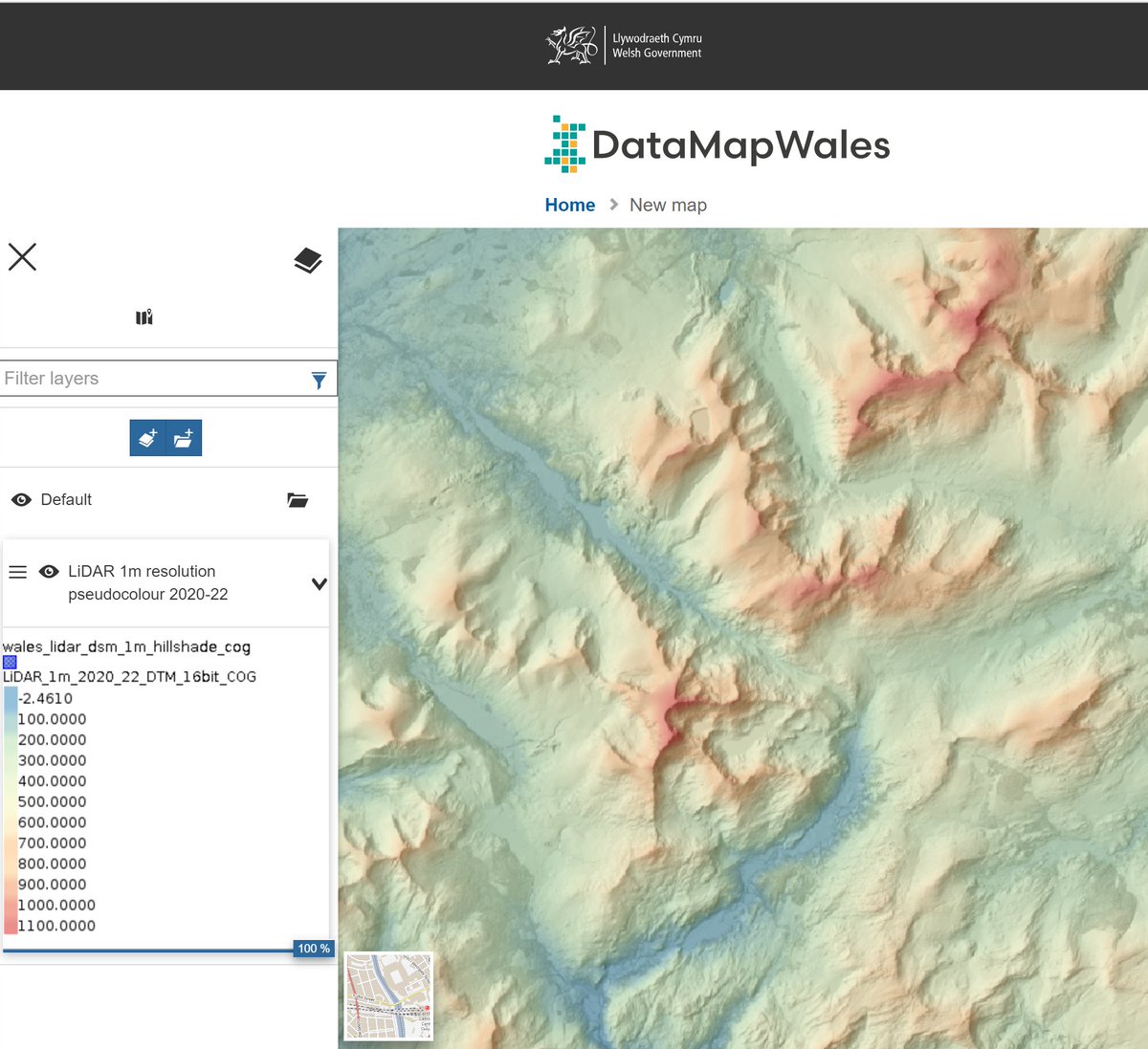The width and height of the screenshot is (1148, 1049).
Task: Click the wales_lidar_dsm_1m_hillshade_cog label
Action: 126,646
